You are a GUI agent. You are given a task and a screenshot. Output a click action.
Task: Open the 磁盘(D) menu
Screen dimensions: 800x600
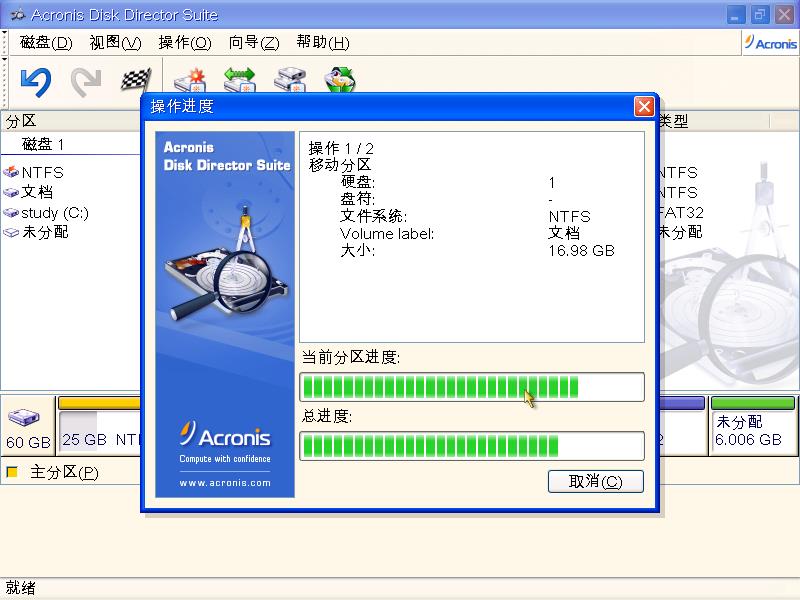click(46, 42)
